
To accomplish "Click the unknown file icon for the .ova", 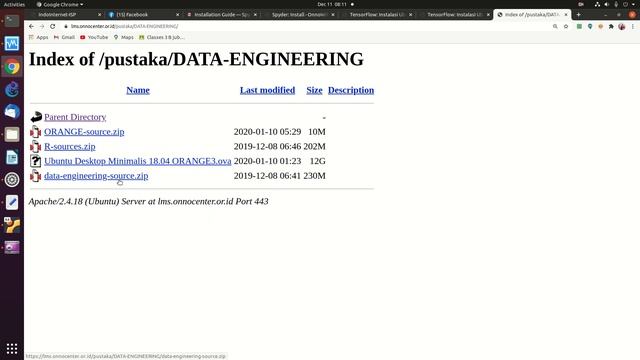I will coord(36,161).
